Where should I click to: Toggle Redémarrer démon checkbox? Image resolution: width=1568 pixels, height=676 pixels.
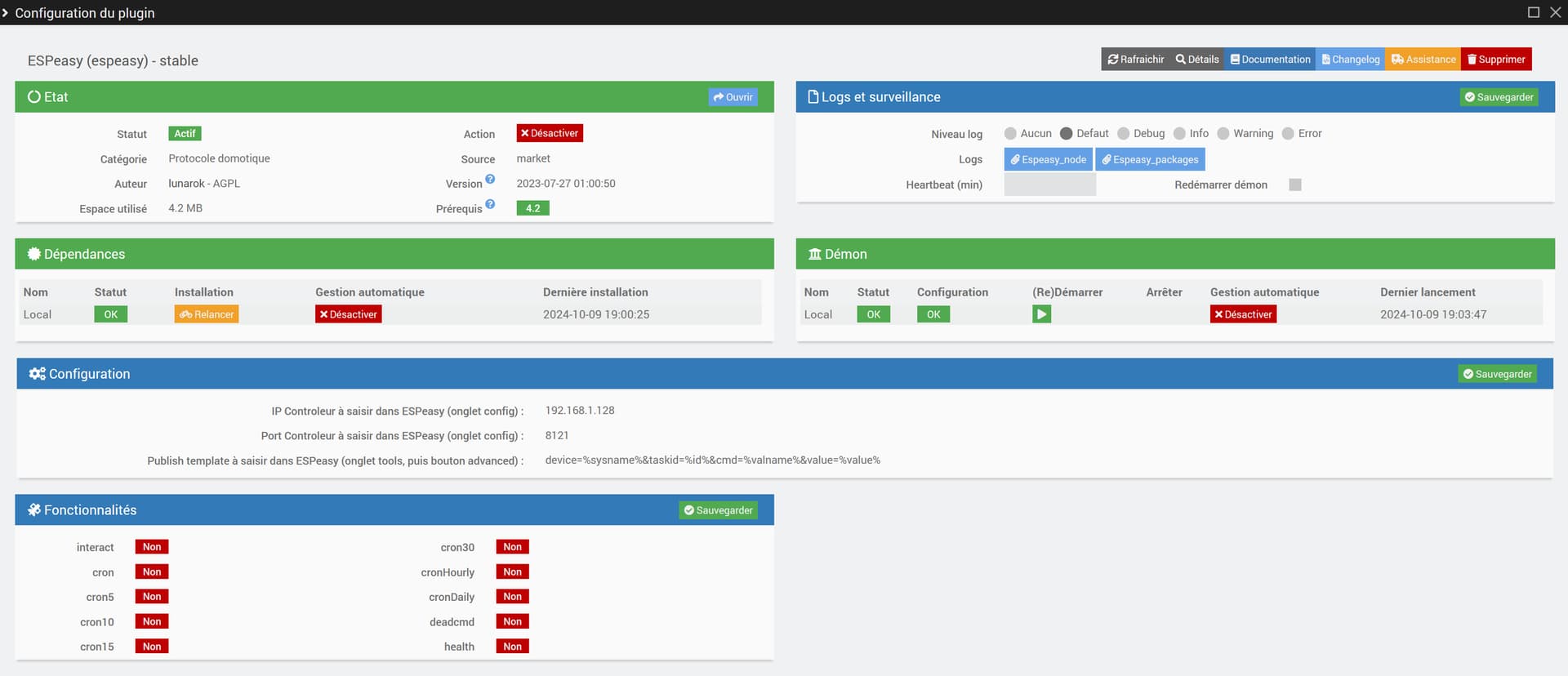(1294, 185)
